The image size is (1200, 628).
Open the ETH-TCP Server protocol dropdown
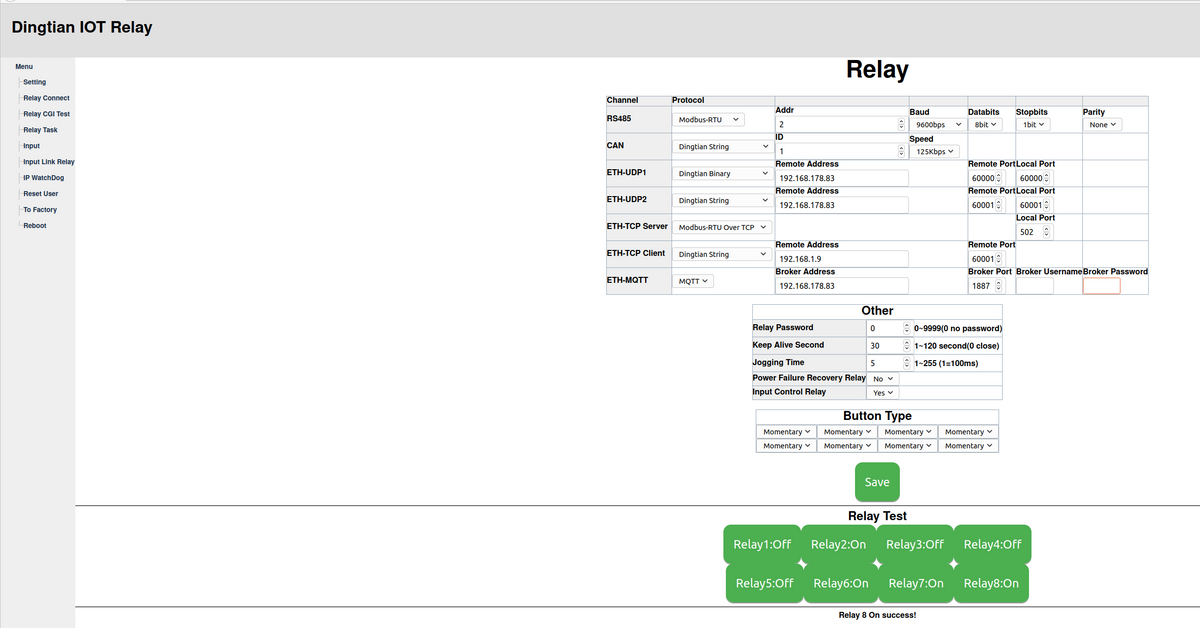pyautogui.click(x=722, y=228)
